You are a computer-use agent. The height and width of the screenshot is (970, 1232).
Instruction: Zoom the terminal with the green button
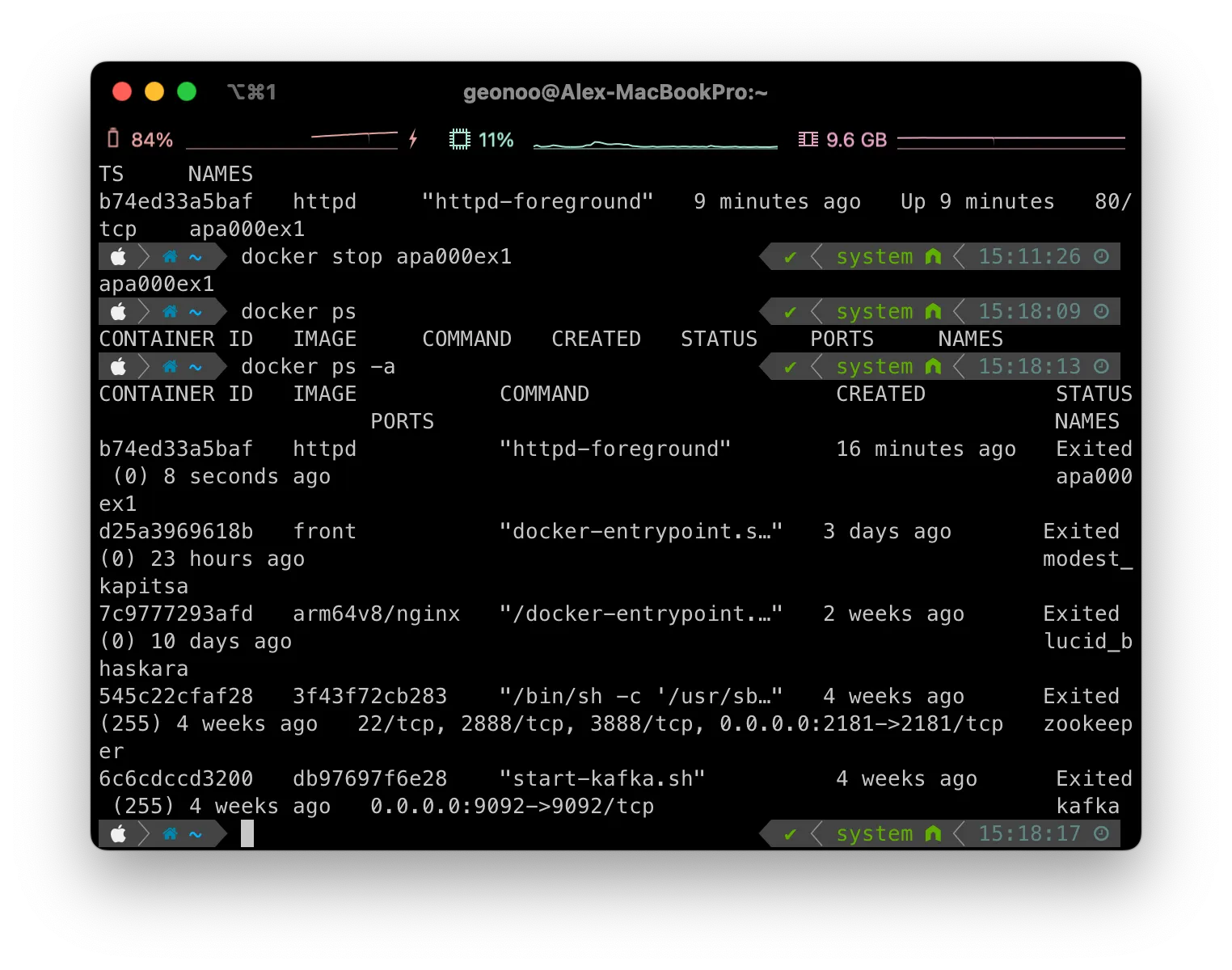click(187, 91)
